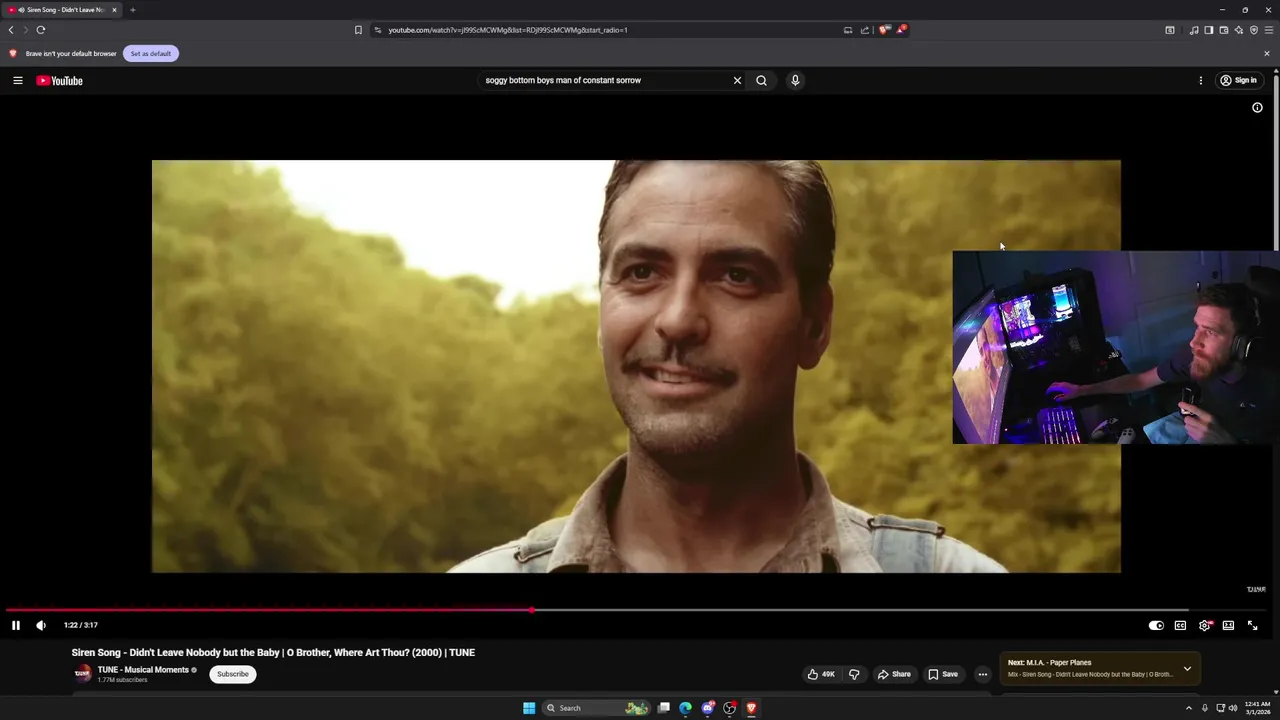Viewport: 1280px width, 720px height.
Task: Open the Brave Shields lion icon
Action: 884,30
